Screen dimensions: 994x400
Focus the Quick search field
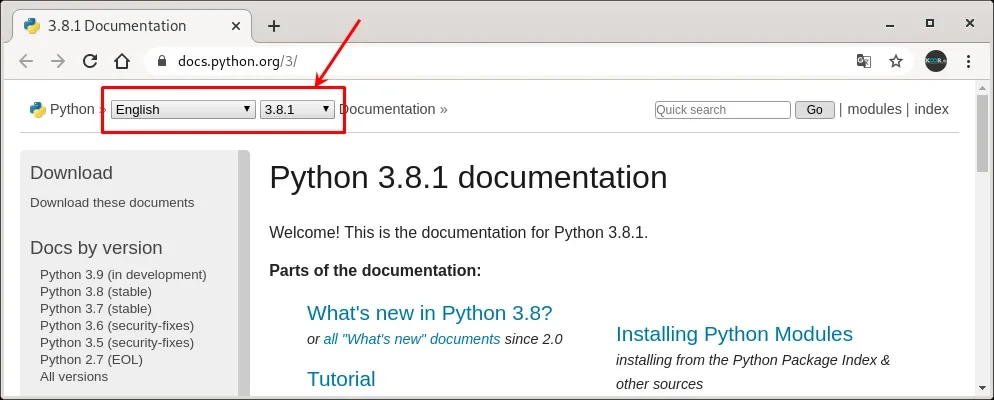point(723,110)
